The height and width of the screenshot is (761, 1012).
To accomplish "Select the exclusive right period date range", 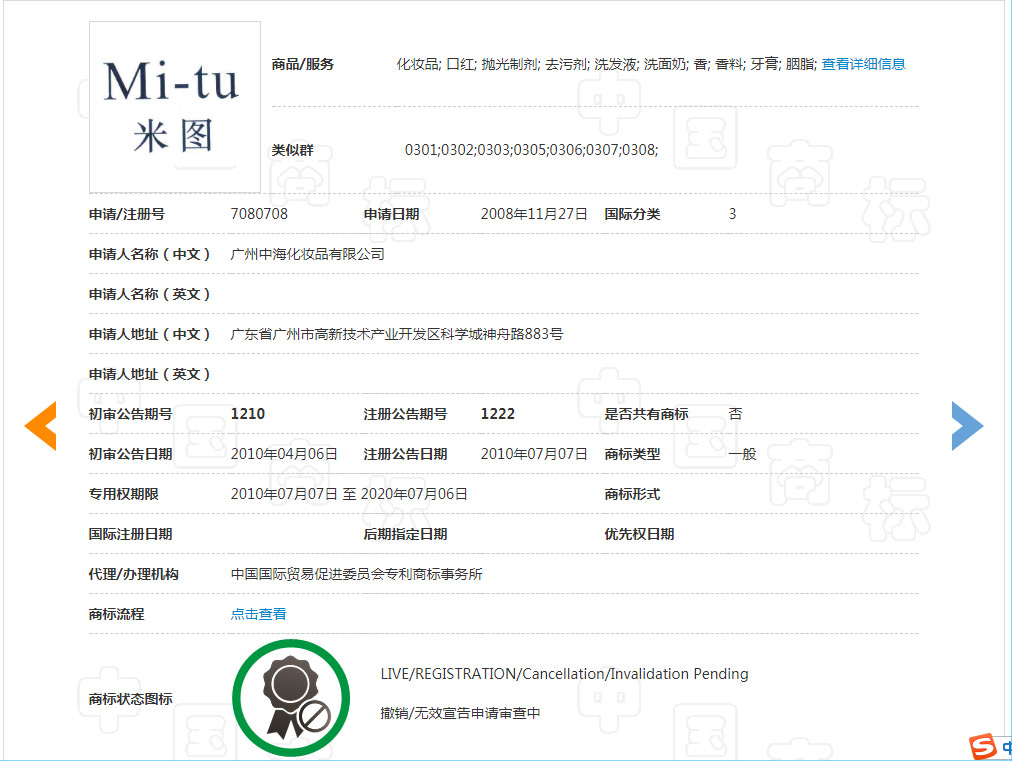I will coord(349,494).
